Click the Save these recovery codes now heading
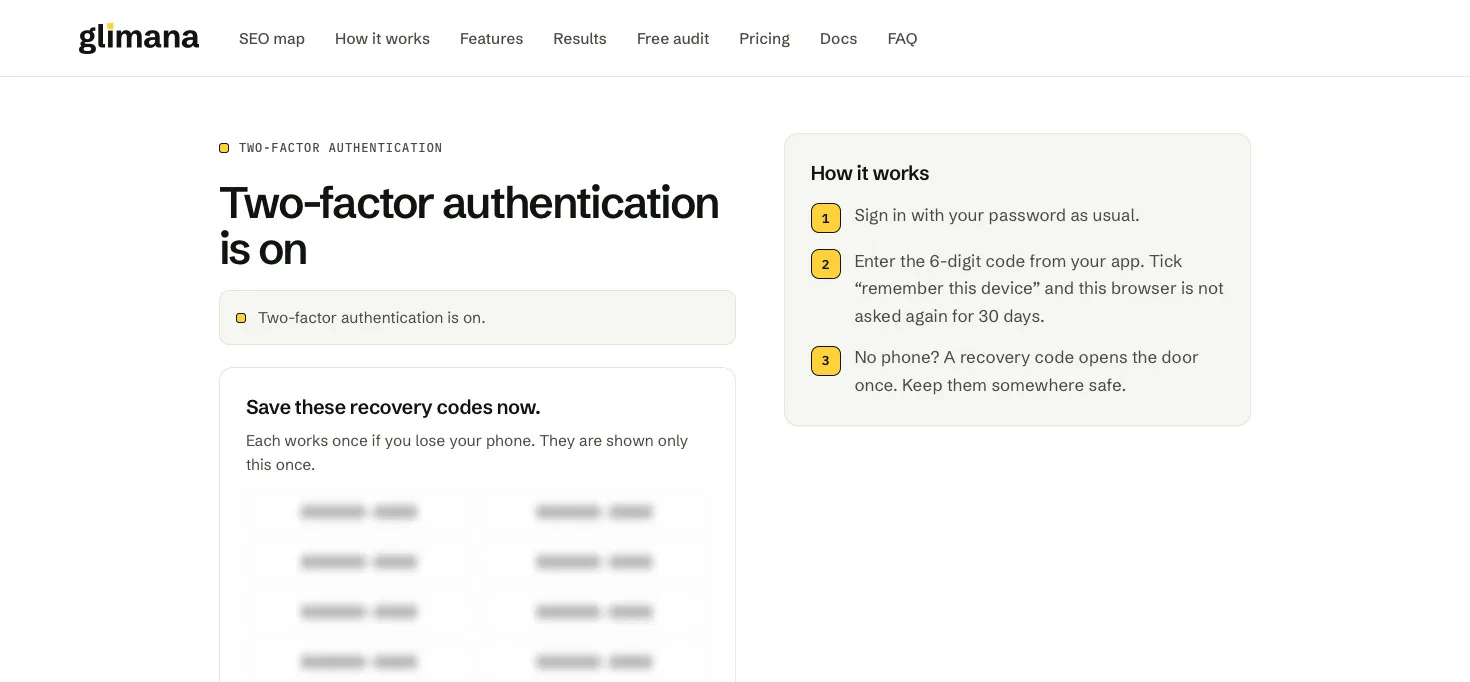 393,407
